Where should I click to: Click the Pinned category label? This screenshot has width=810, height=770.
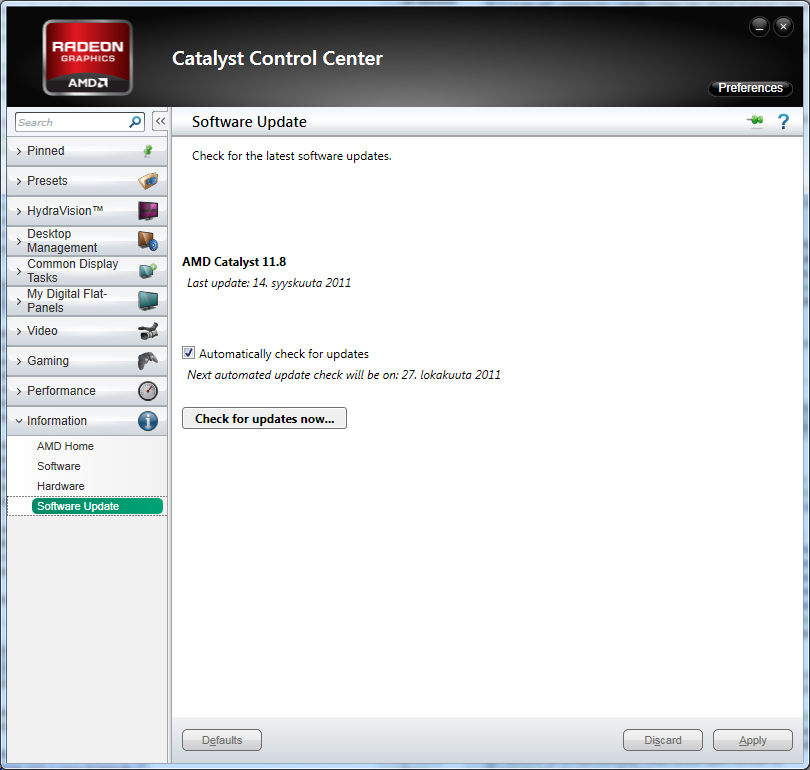45,151
